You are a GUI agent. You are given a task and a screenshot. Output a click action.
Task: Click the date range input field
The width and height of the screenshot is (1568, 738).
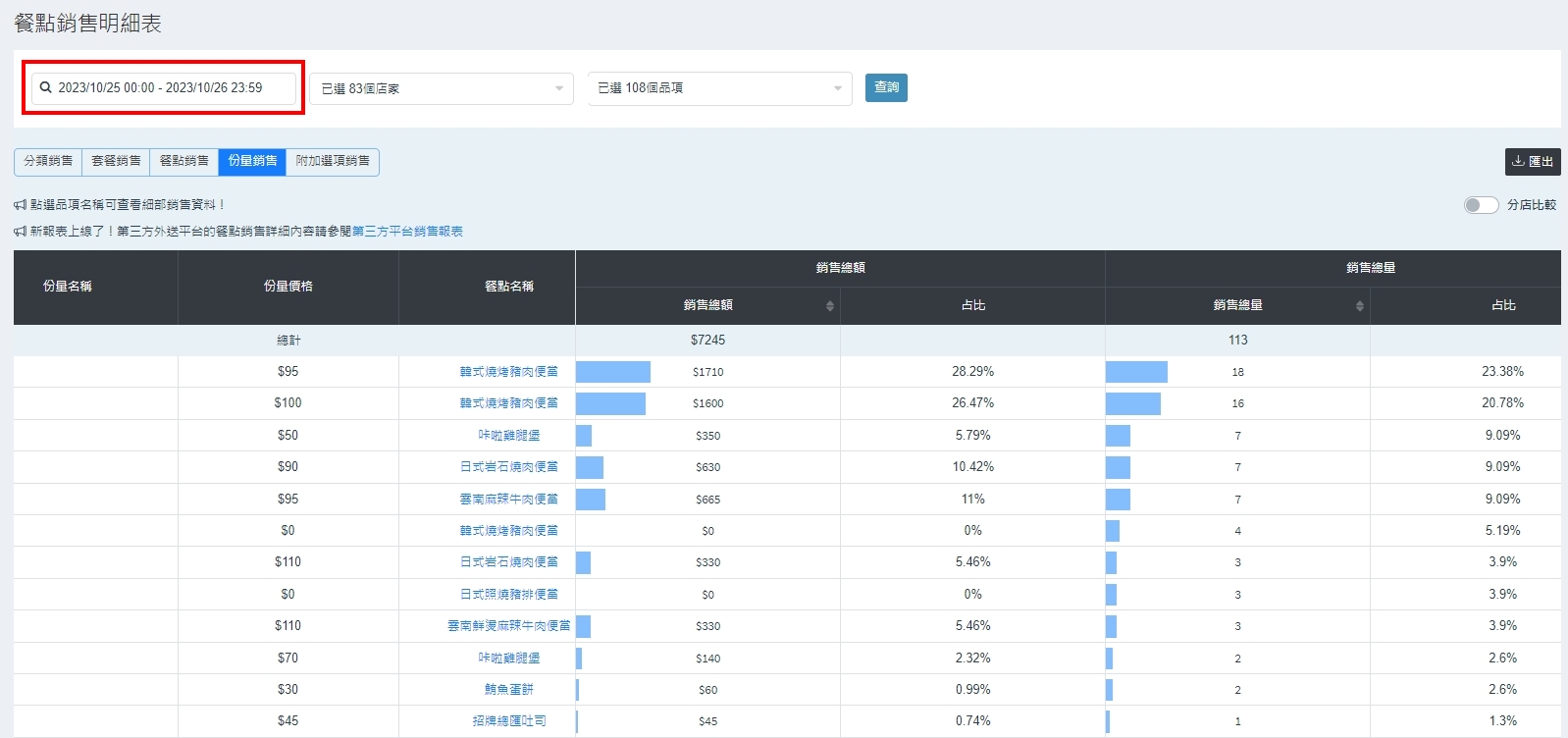pyautogui.click(x=172, y=87)
